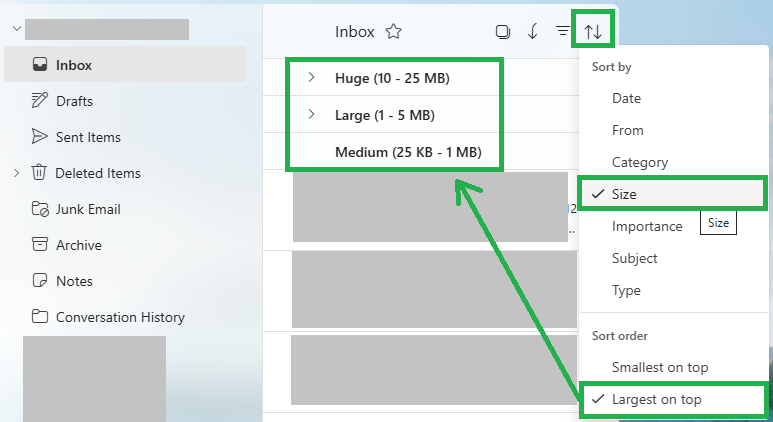Expand the Large (1 - 5 MB) group
The width and height of the screenshot is (773, 422).
point(311,114)
